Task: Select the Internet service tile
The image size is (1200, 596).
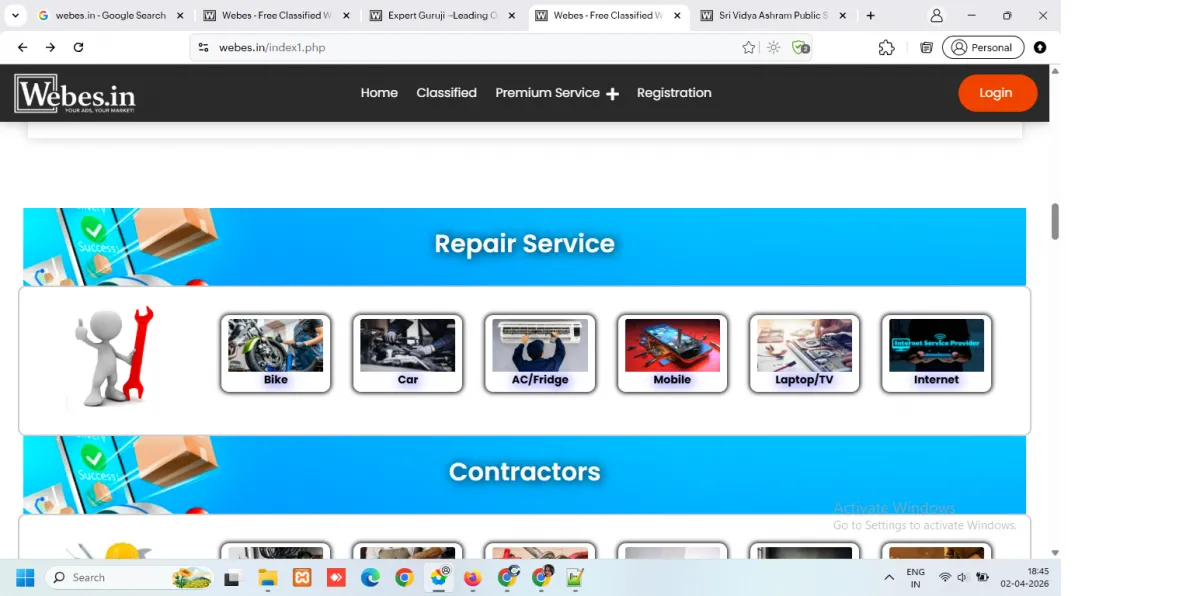Action: pyautogui.click(x=936, y=353)
